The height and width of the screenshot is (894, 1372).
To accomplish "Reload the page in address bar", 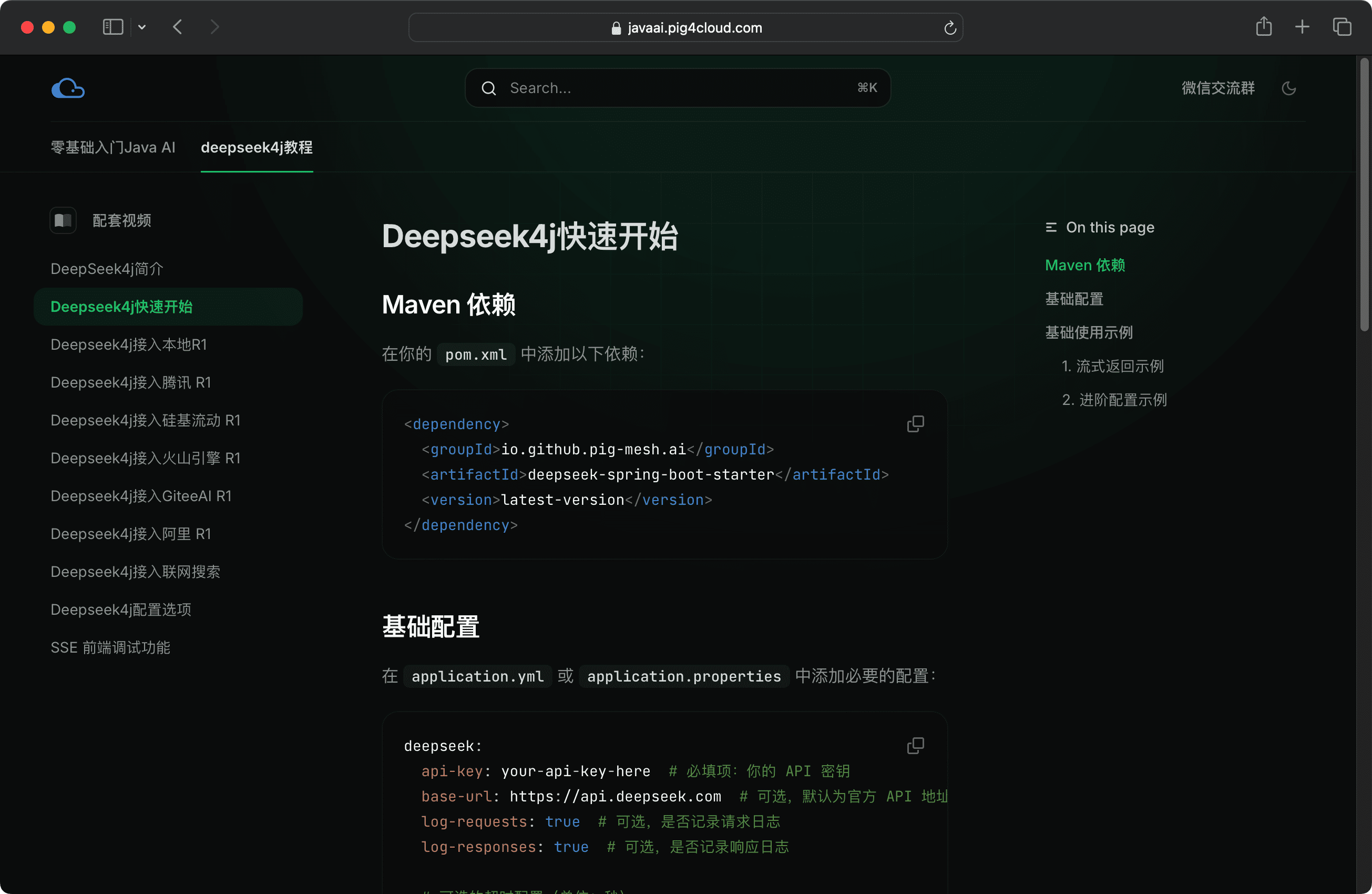I will coord(950,28).
